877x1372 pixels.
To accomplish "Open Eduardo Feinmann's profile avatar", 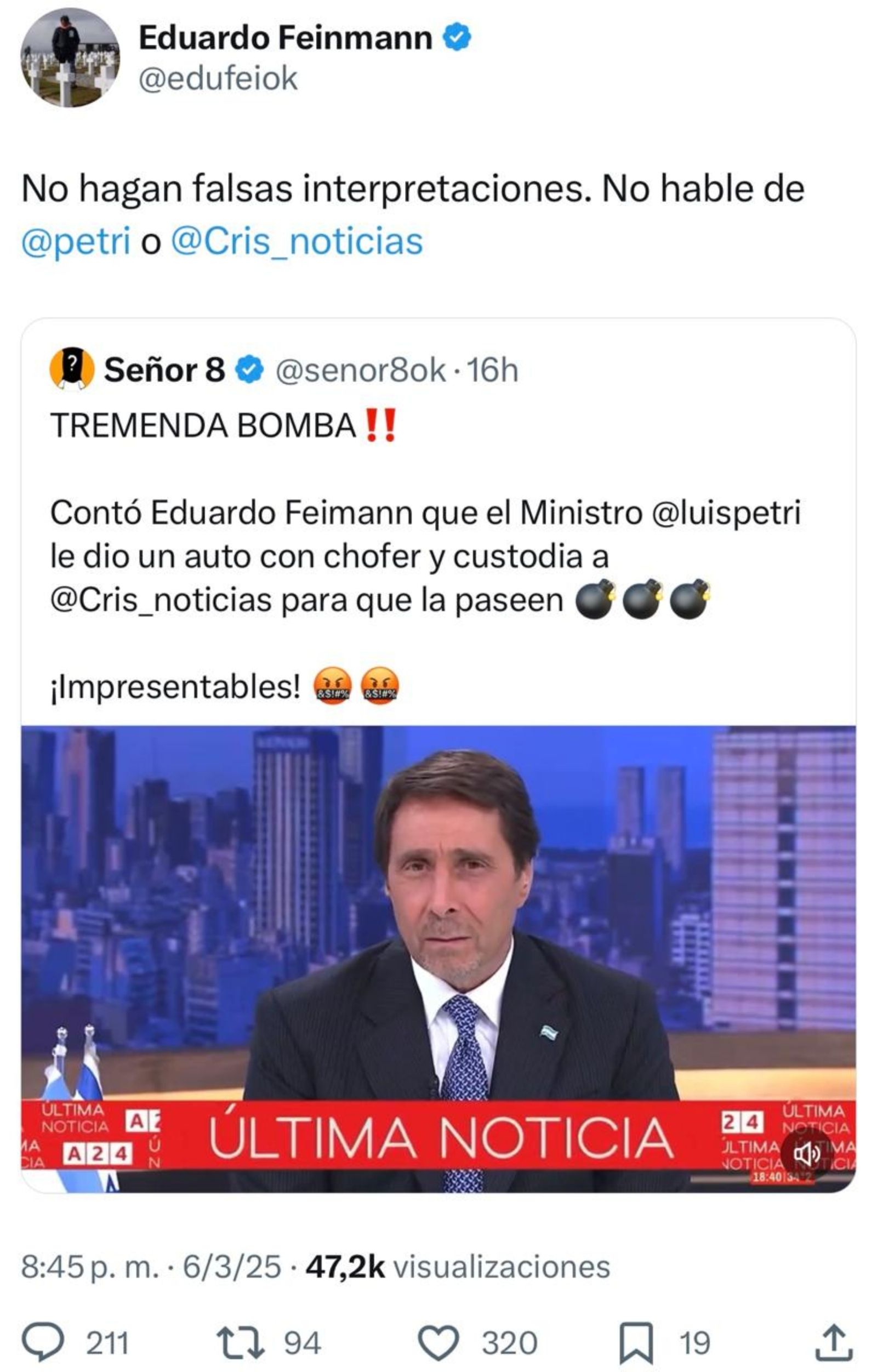I will tap(70, 58).
